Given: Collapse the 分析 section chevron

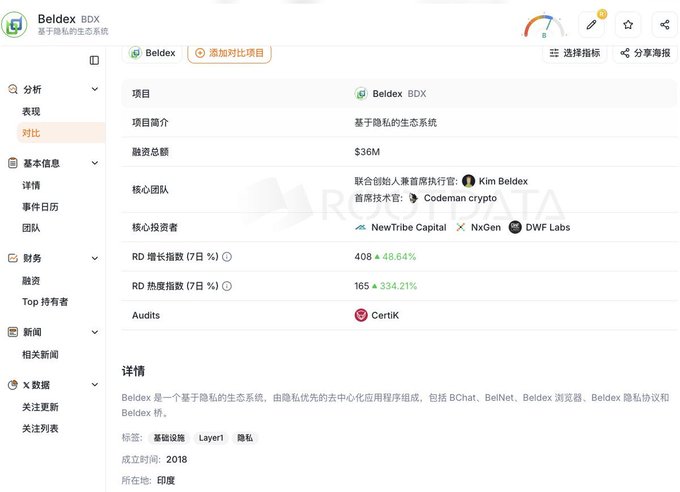Looking at the screenshot, I should pyautogui.click(x=95, y=89).
